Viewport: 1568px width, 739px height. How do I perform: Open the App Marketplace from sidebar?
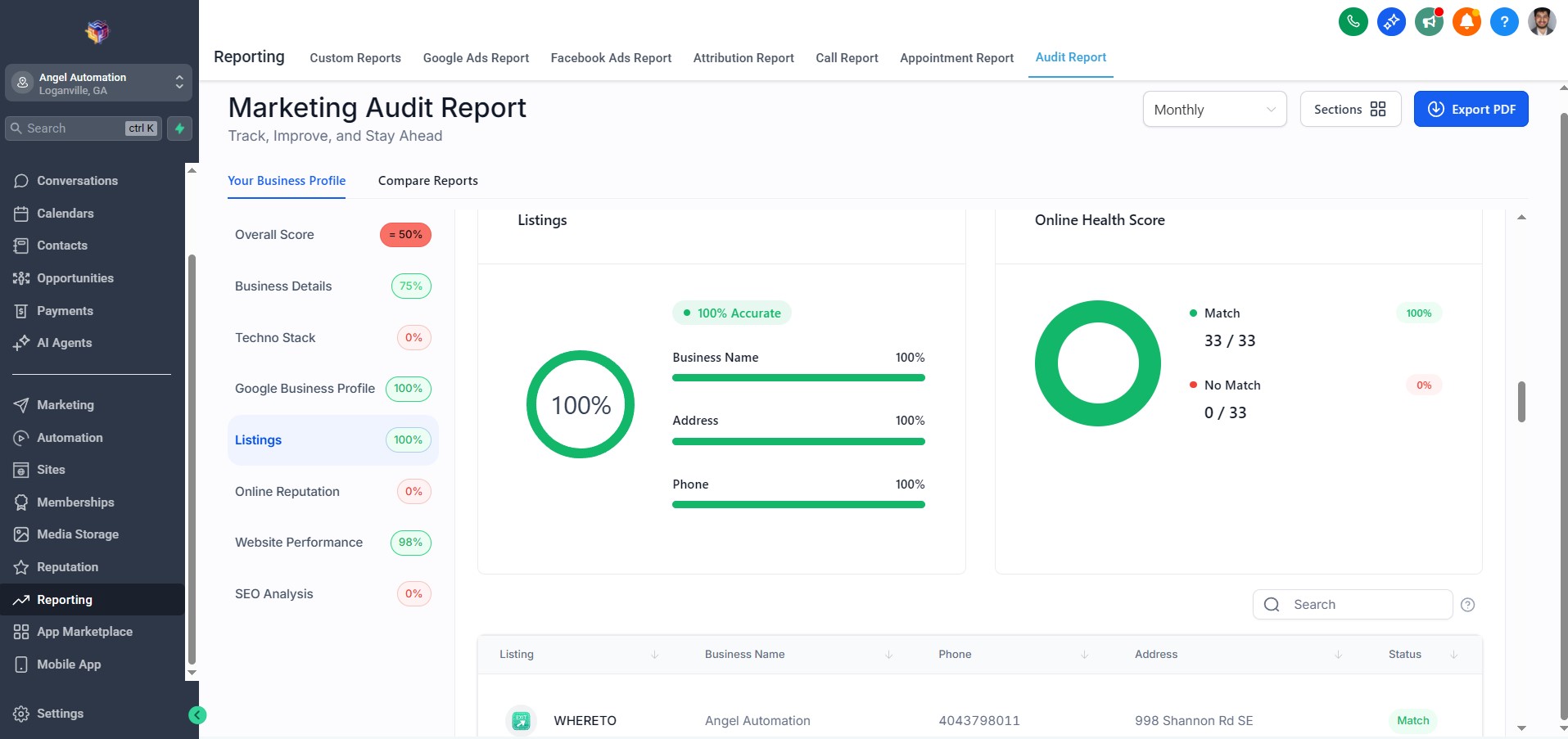[x=84, y=631]
